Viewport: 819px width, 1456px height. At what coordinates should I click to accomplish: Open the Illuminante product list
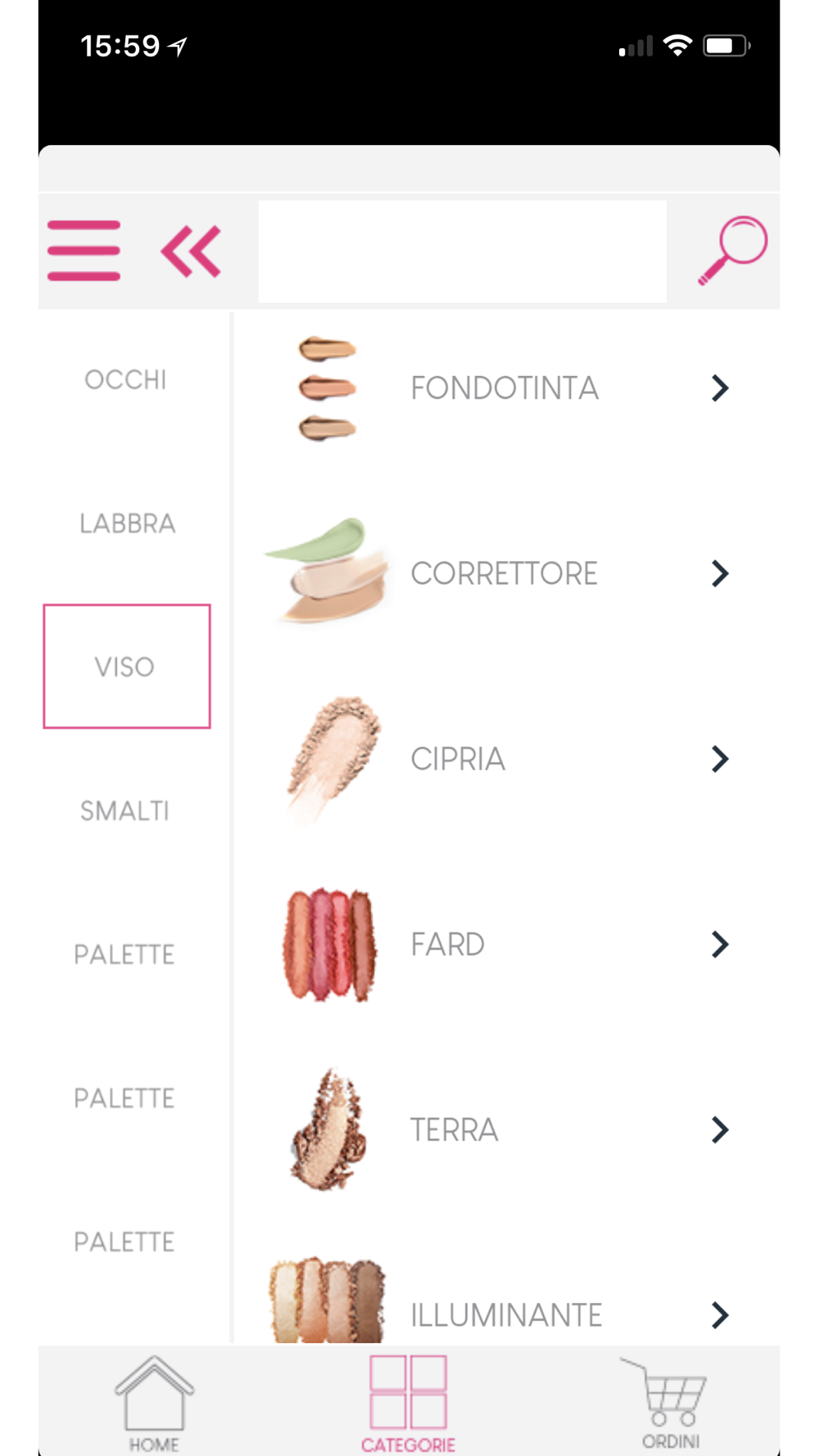click(506, 1314)
